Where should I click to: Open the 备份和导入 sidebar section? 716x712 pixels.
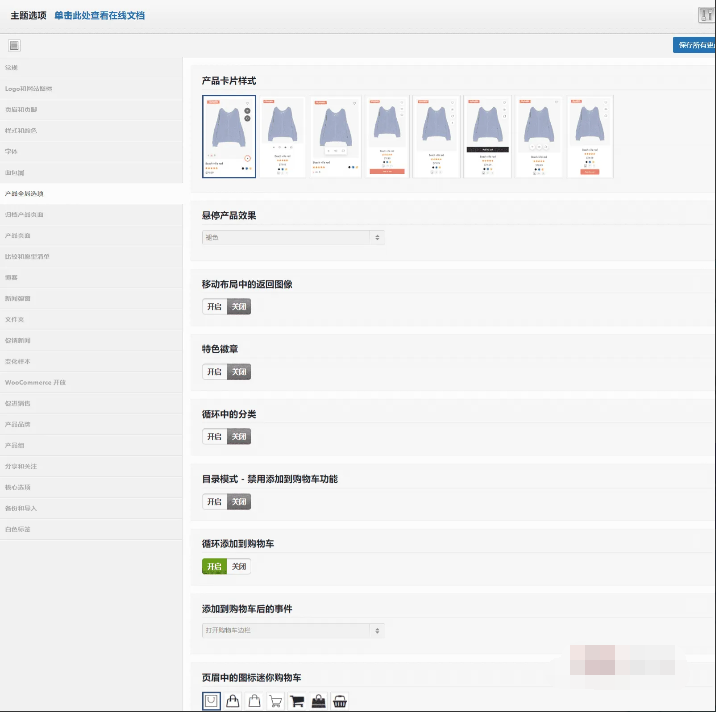point(91,508)
